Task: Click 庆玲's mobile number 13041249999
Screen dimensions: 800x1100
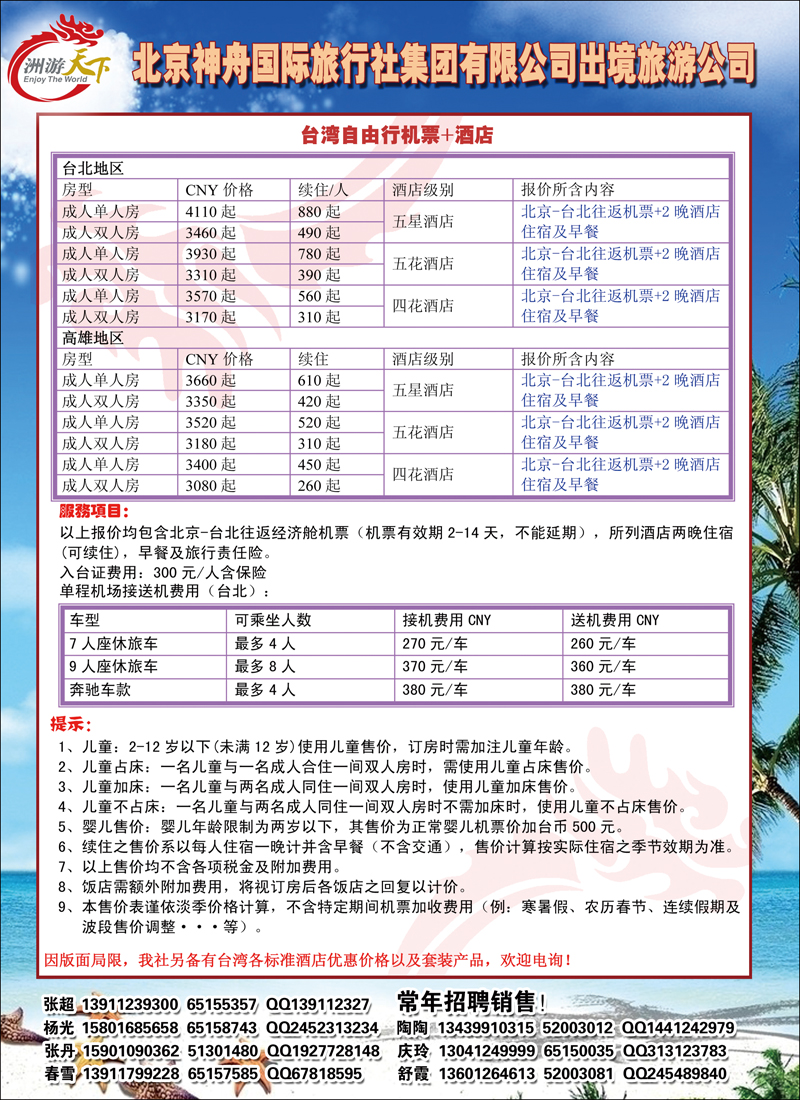Action: (x=486, y=1052)
